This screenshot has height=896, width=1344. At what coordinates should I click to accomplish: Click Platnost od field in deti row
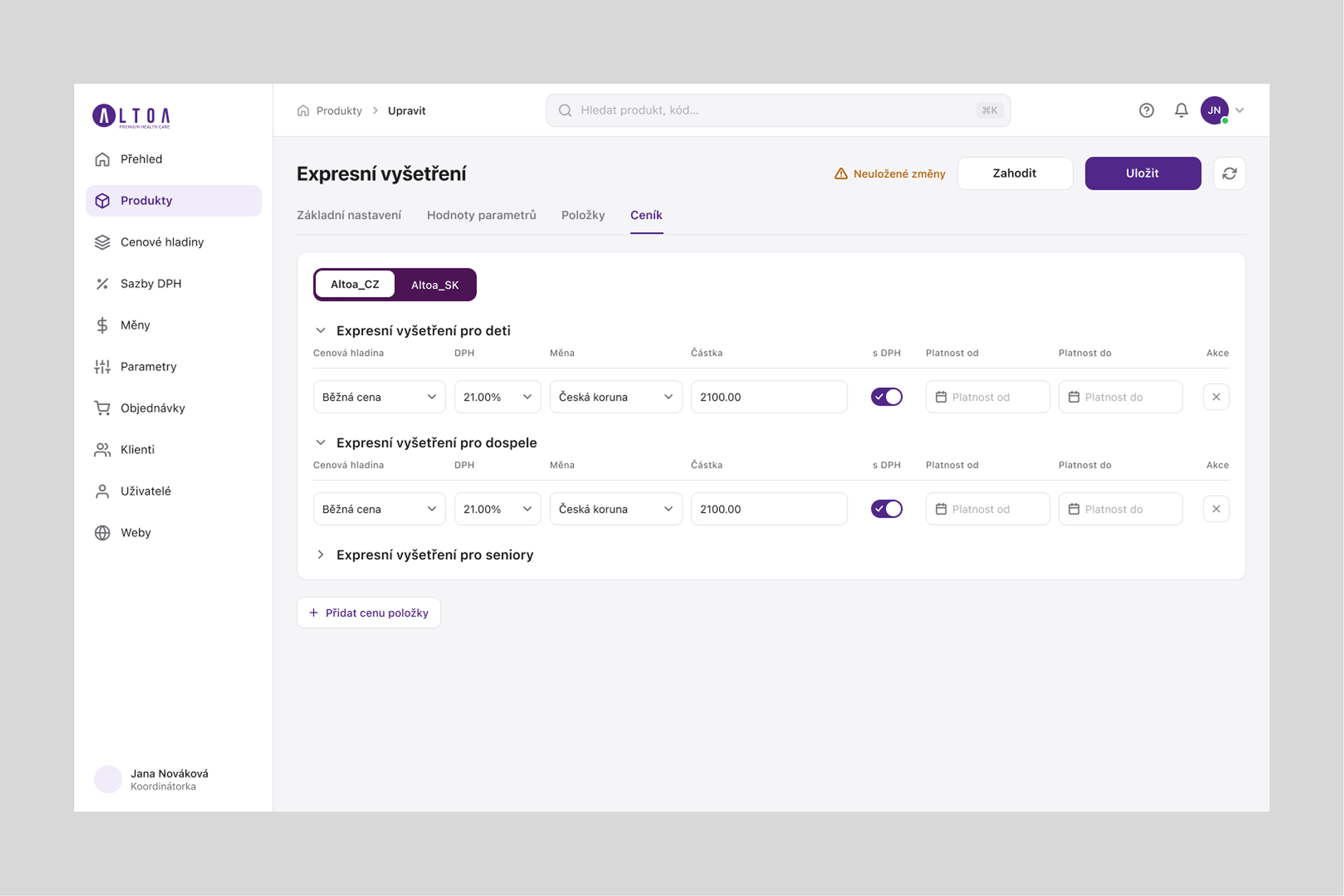click(988, 397)
